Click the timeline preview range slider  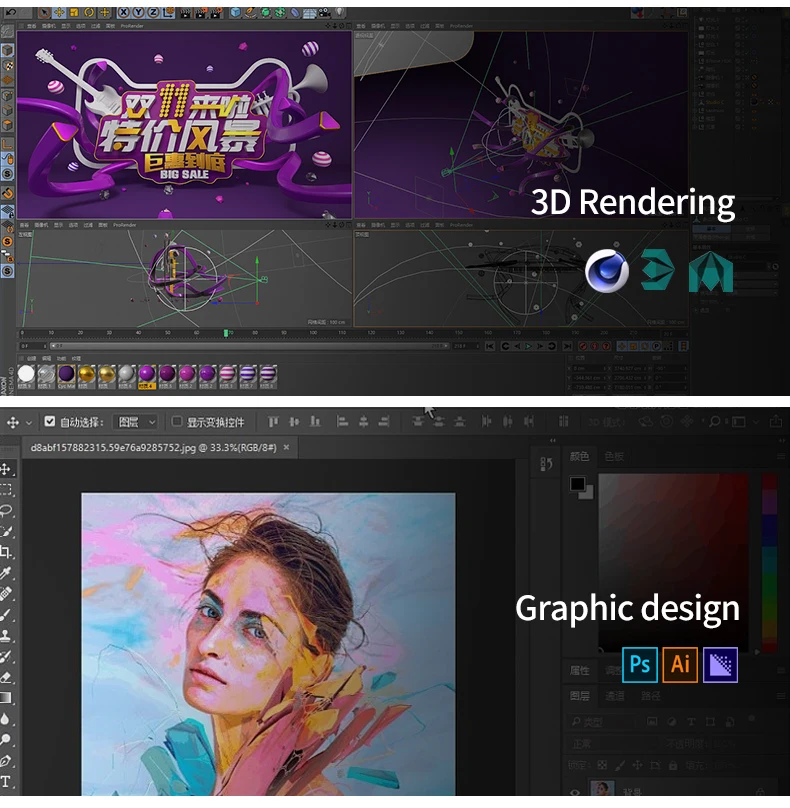click(x=249, y=346)
